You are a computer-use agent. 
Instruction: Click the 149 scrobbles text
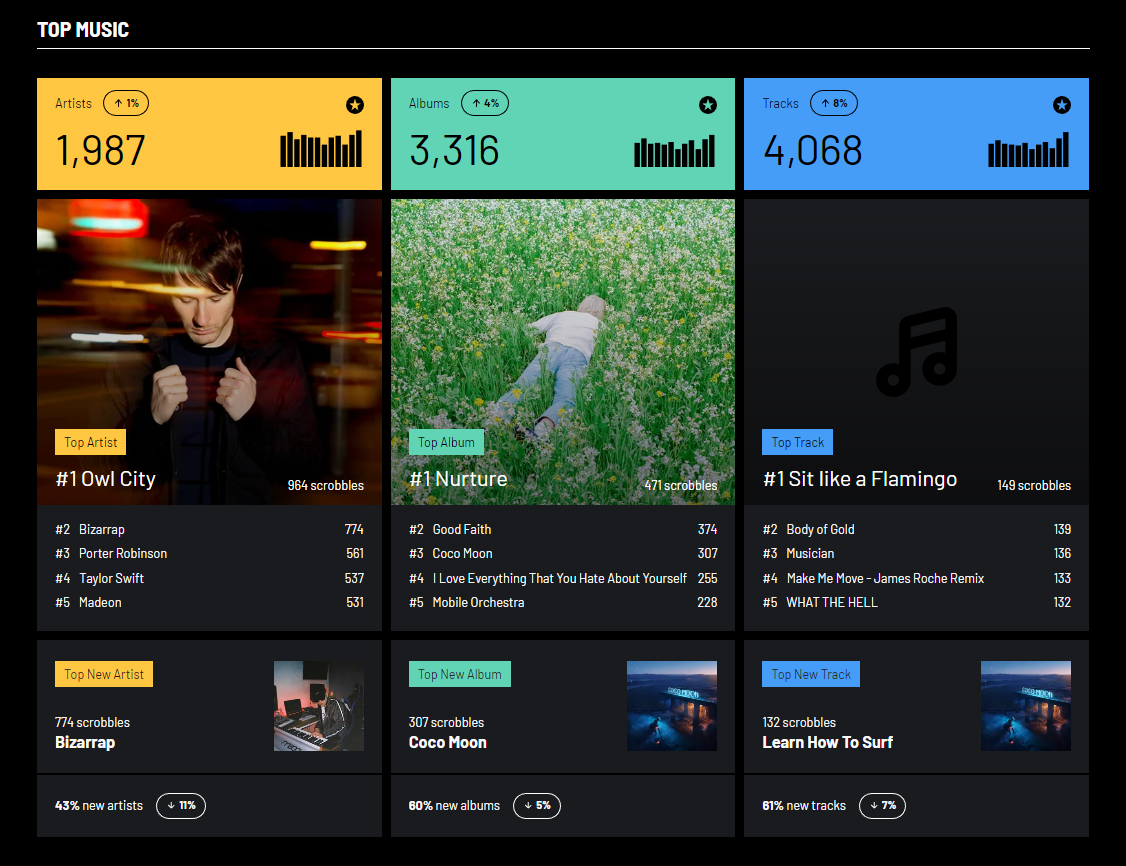1034,485
